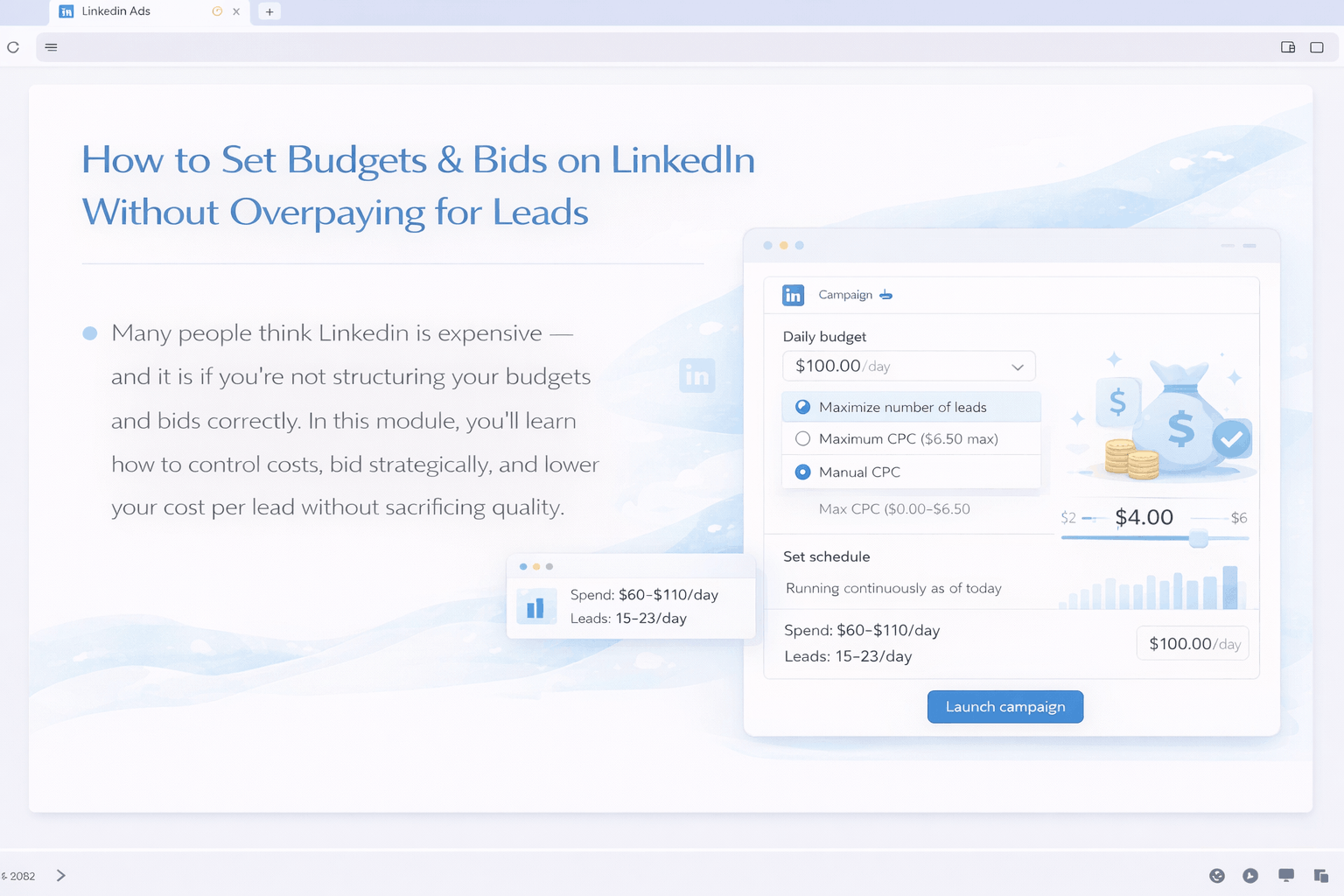Click the edit icon beside Campaign label
The height and width of the screenshot is (896, 1344).
pos(885,295)
